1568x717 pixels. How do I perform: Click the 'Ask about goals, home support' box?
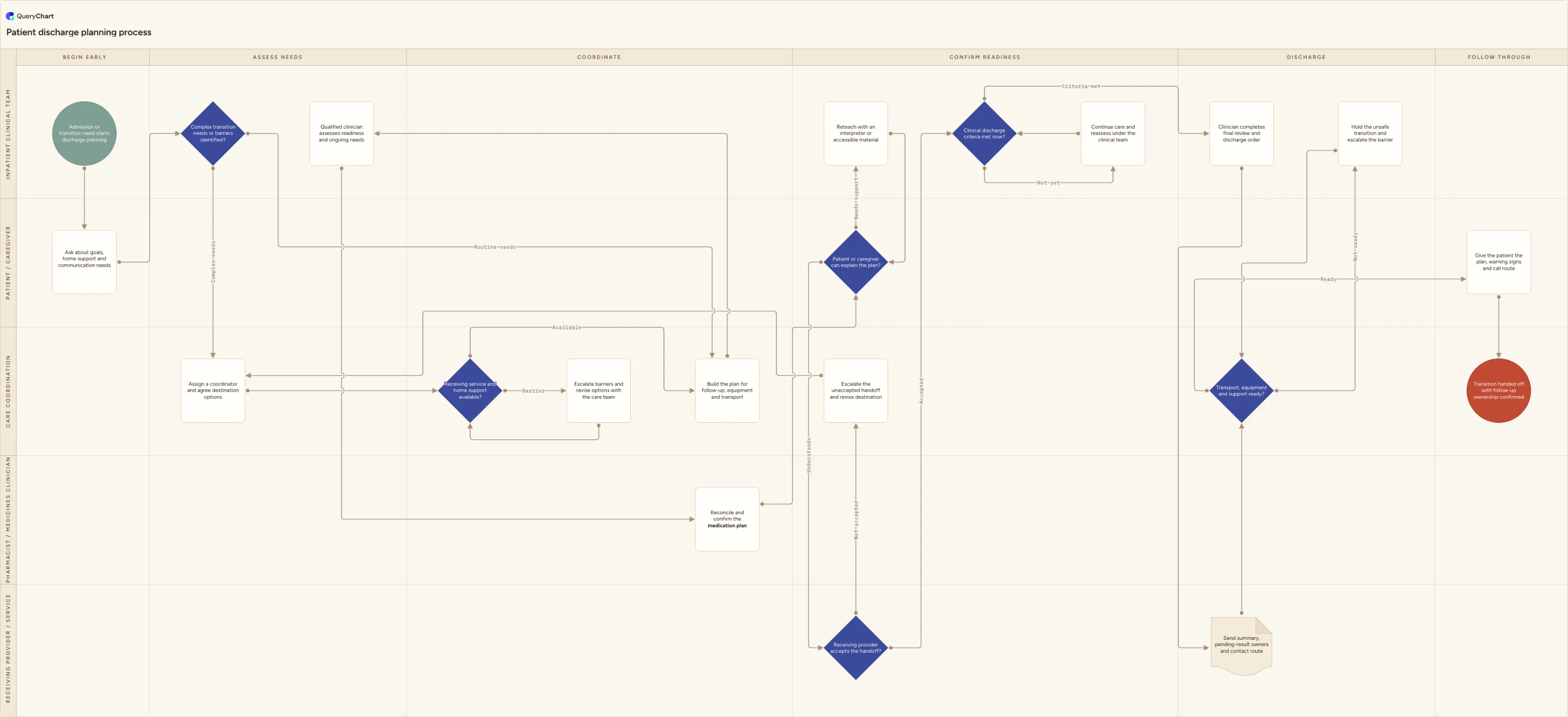pos(84,262)
